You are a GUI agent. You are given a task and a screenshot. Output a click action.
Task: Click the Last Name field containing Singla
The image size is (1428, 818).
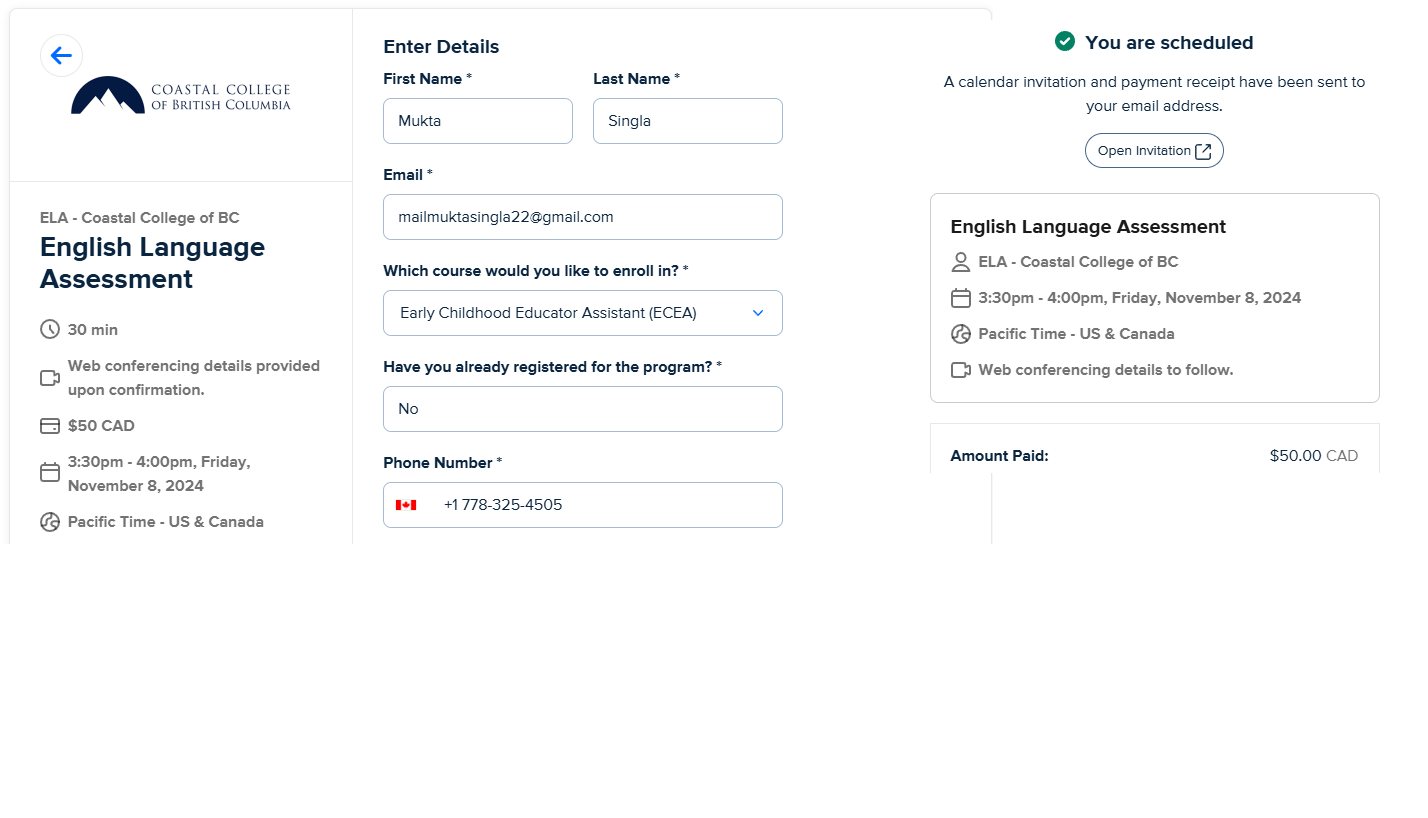[x=688, y=121]
